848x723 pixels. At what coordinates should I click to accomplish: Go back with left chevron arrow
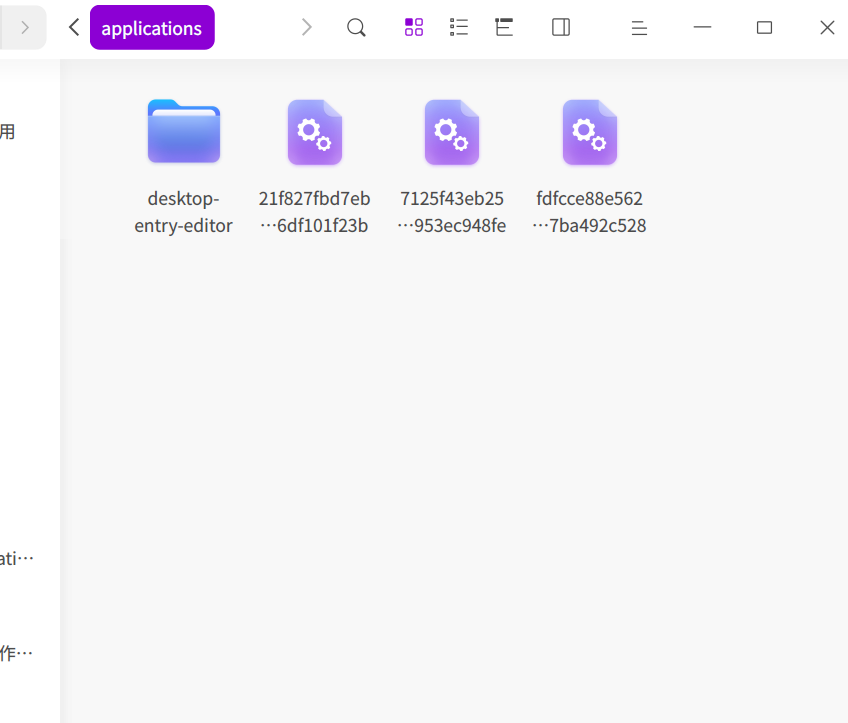click(x=74, y=27)
